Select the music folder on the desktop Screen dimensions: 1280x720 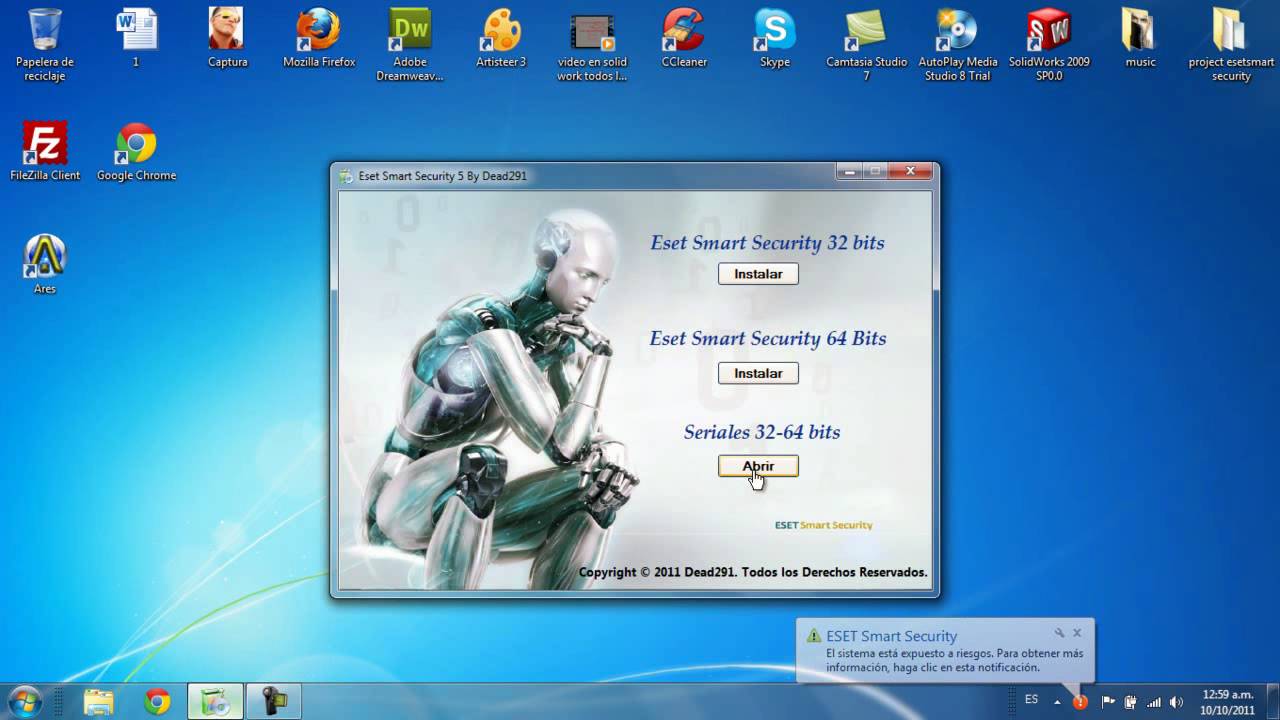point(1140,38)
